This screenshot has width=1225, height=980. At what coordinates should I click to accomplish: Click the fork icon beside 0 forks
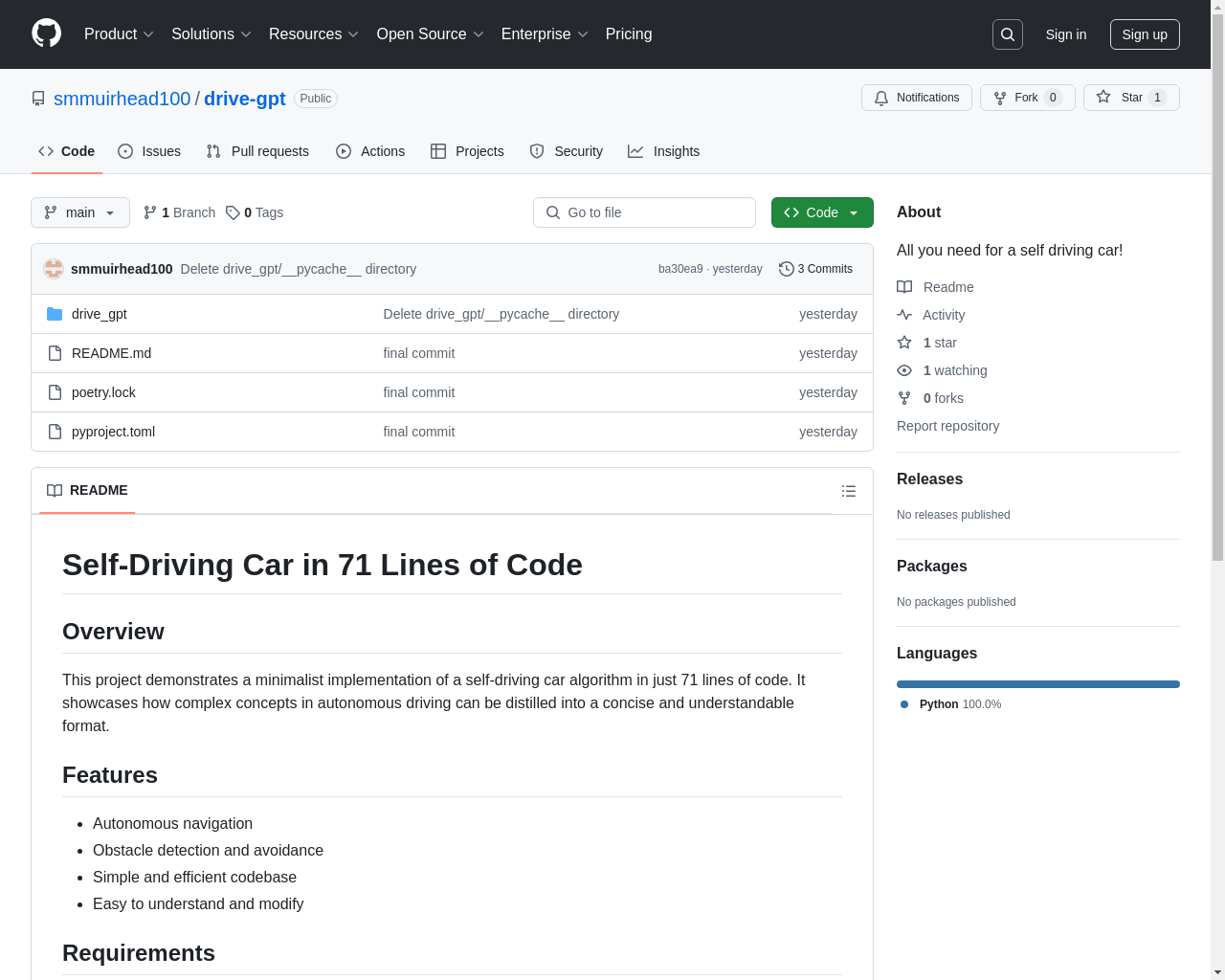pos(904,398)
